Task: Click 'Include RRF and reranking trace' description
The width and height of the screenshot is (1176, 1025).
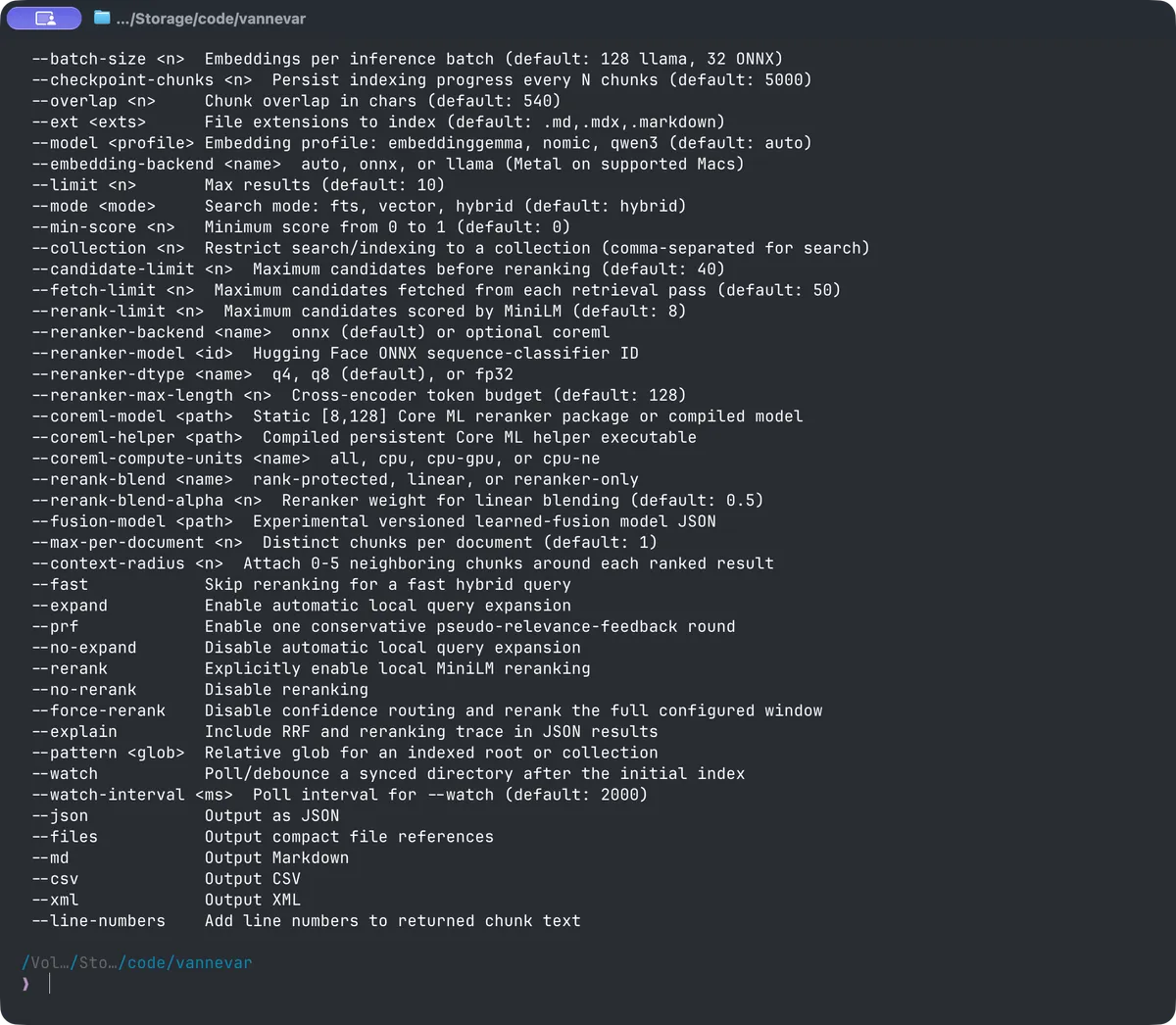Action: coord(431,732)
